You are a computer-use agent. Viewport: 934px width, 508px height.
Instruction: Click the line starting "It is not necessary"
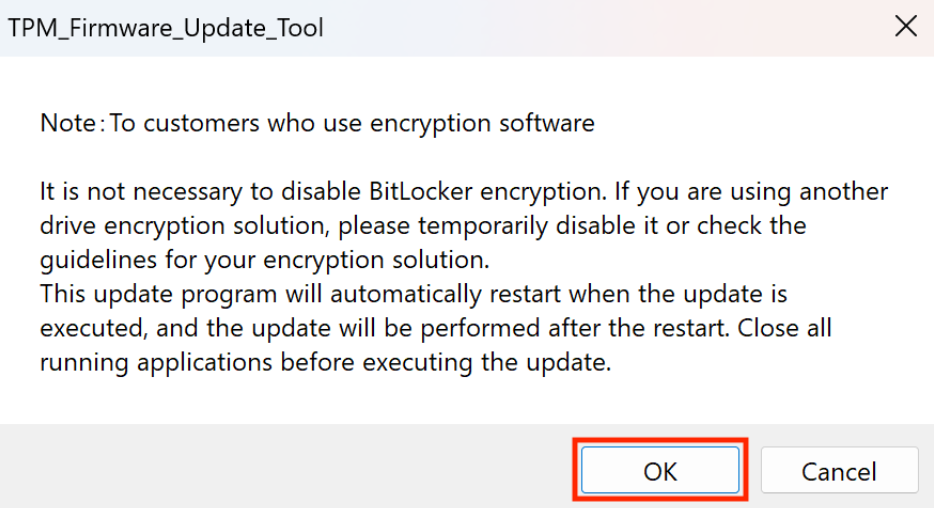[463, 191]
